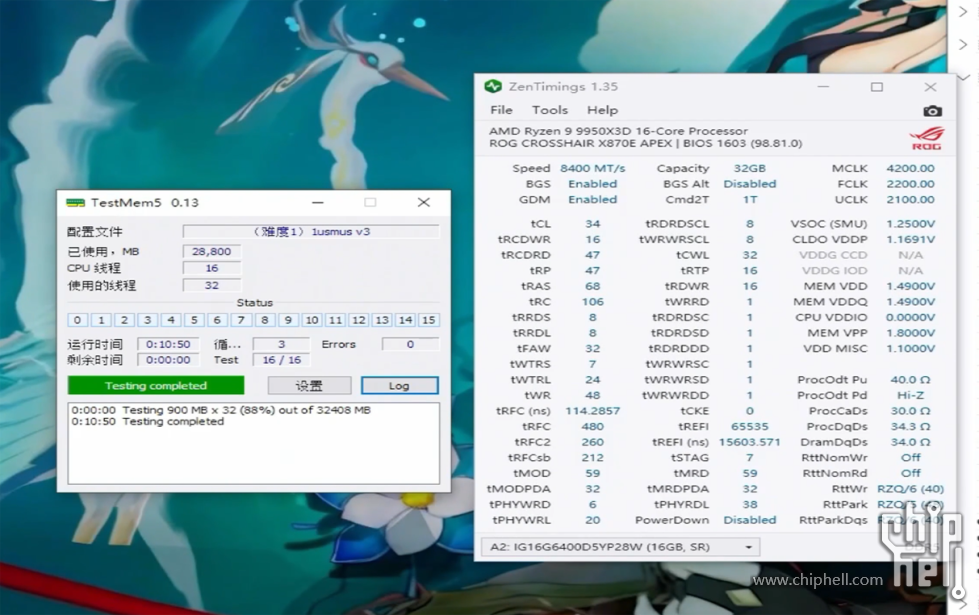This screenshot has height=615, width=979.
Task: Click the Cmd2T value 1T
Action: pyautogui.click(x=750, y=200)
